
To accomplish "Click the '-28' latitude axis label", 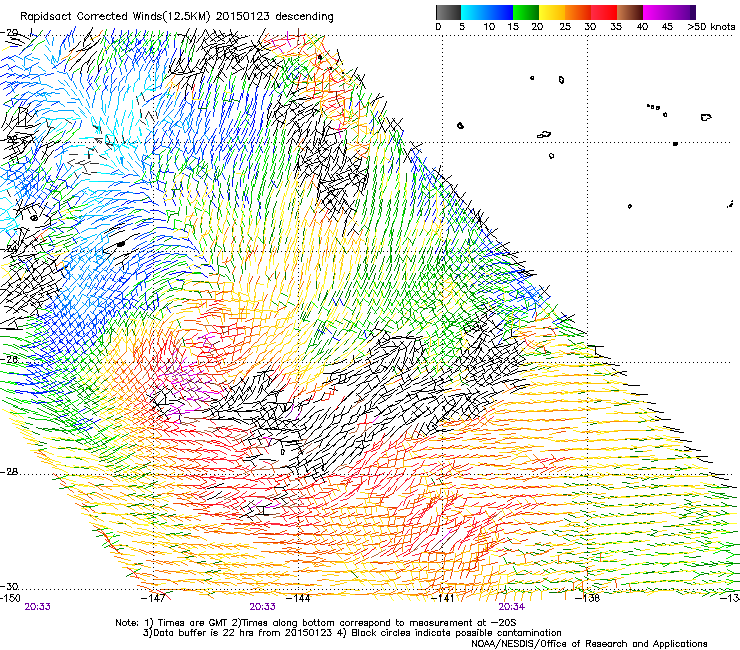I will tap(9, 472).
